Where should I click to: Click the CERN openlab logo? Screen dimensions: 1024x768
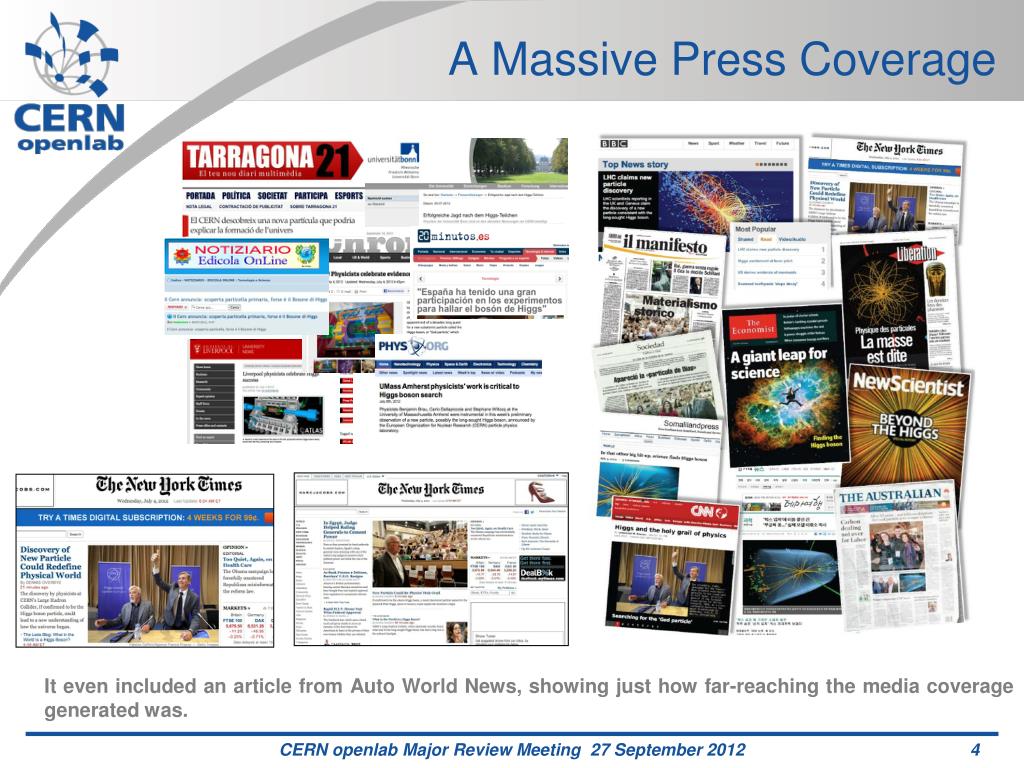tap(69, 83)
